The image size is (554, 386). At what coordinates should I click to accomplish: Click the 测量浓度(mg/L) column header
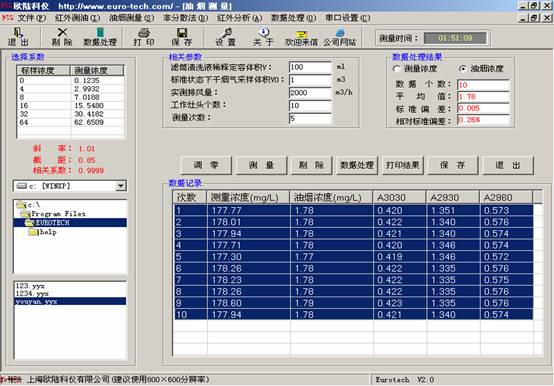click(x=248, y=197)
